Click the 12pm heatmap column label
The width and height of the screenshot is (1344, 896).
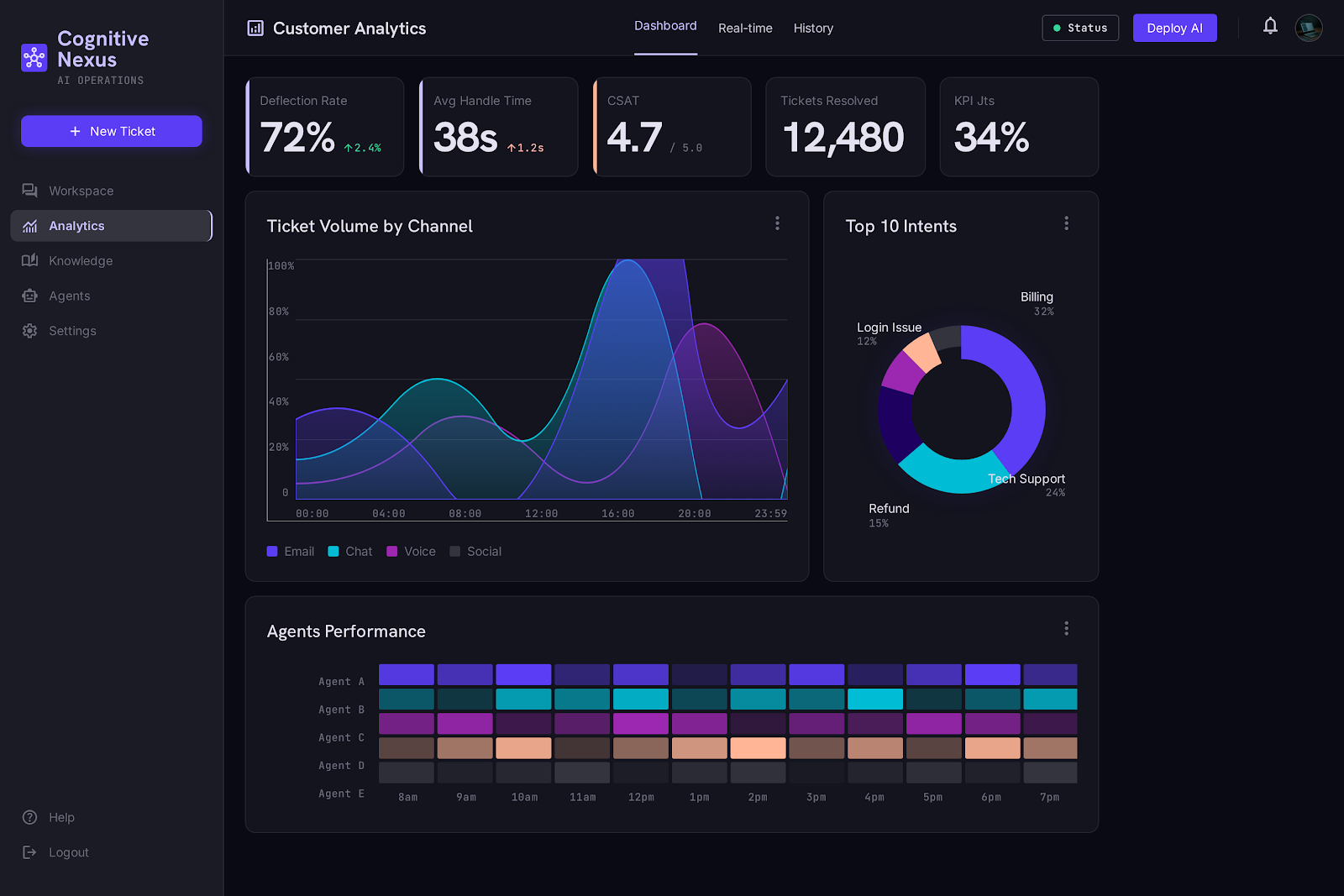(x=641, y=797)
